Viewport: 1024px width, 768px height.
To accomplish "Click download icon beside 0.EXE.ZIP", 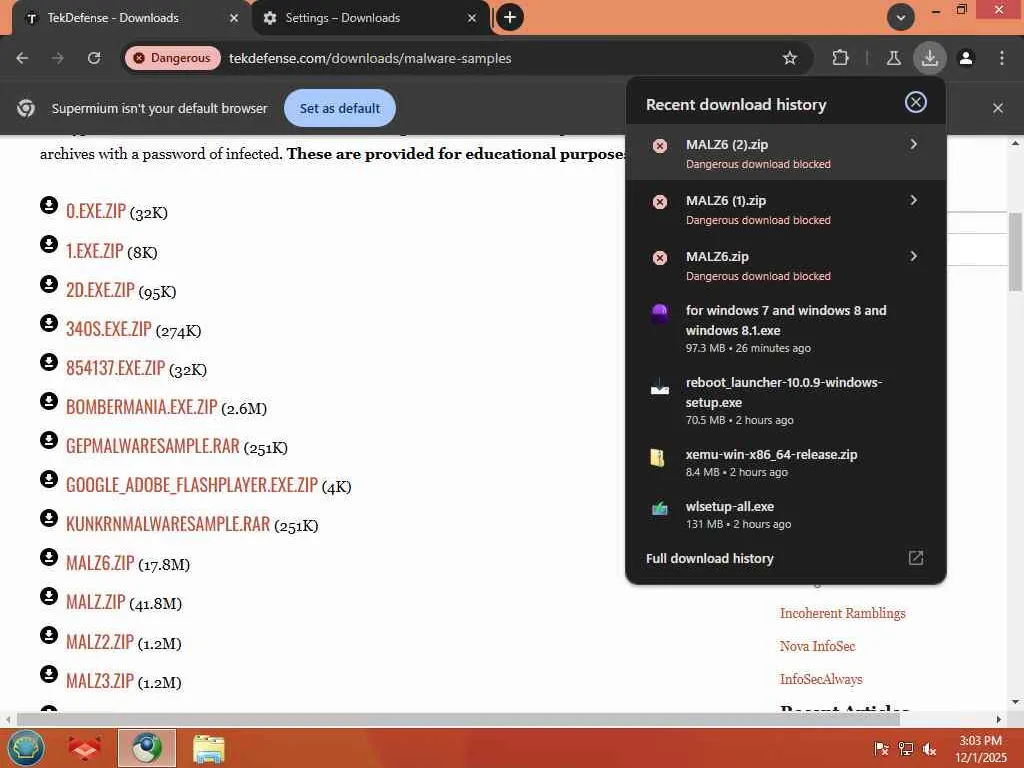I will pos(49,205).
